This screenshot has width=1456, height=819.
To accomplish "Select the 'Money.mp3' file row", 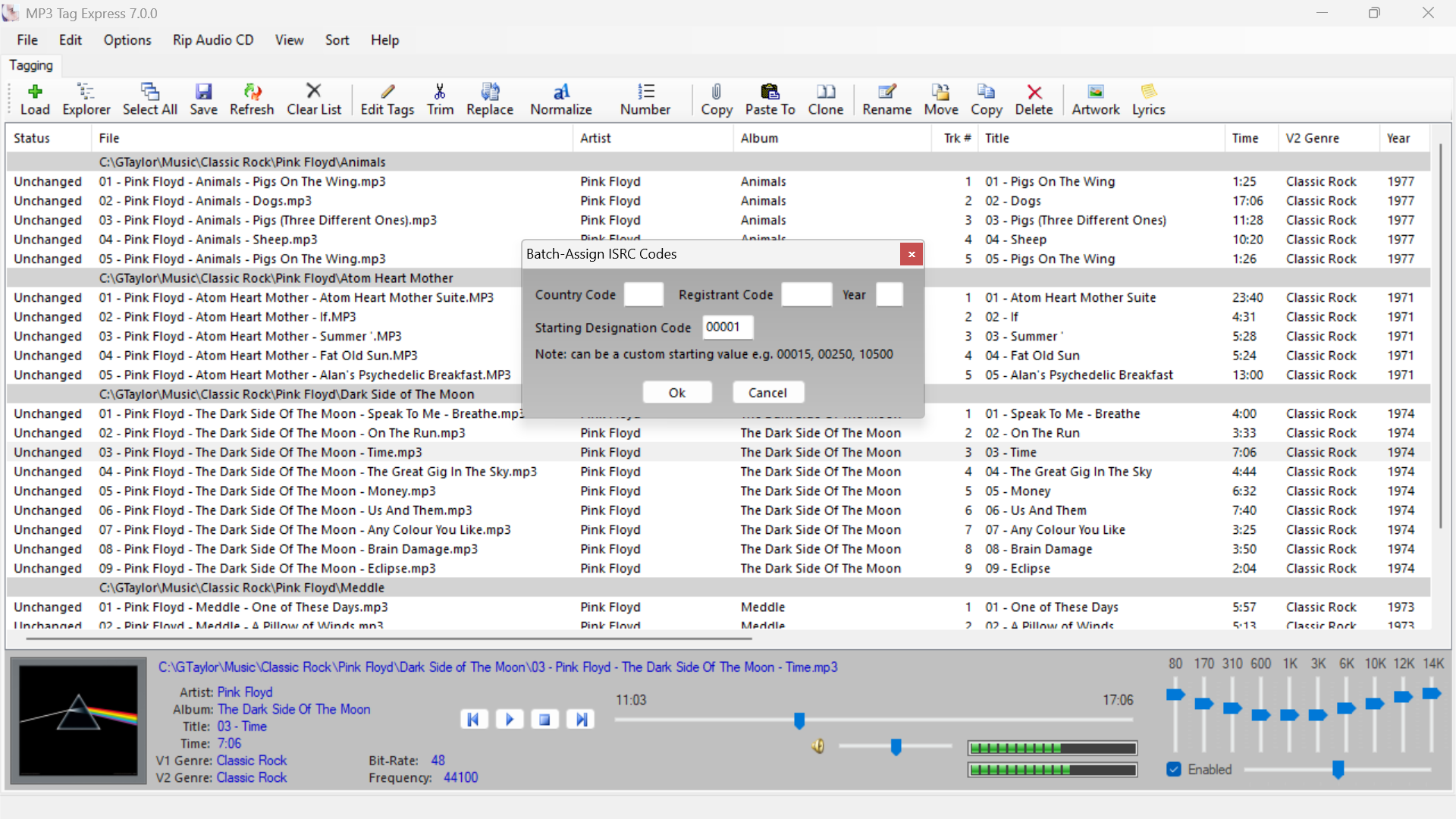I will point(718,491).
